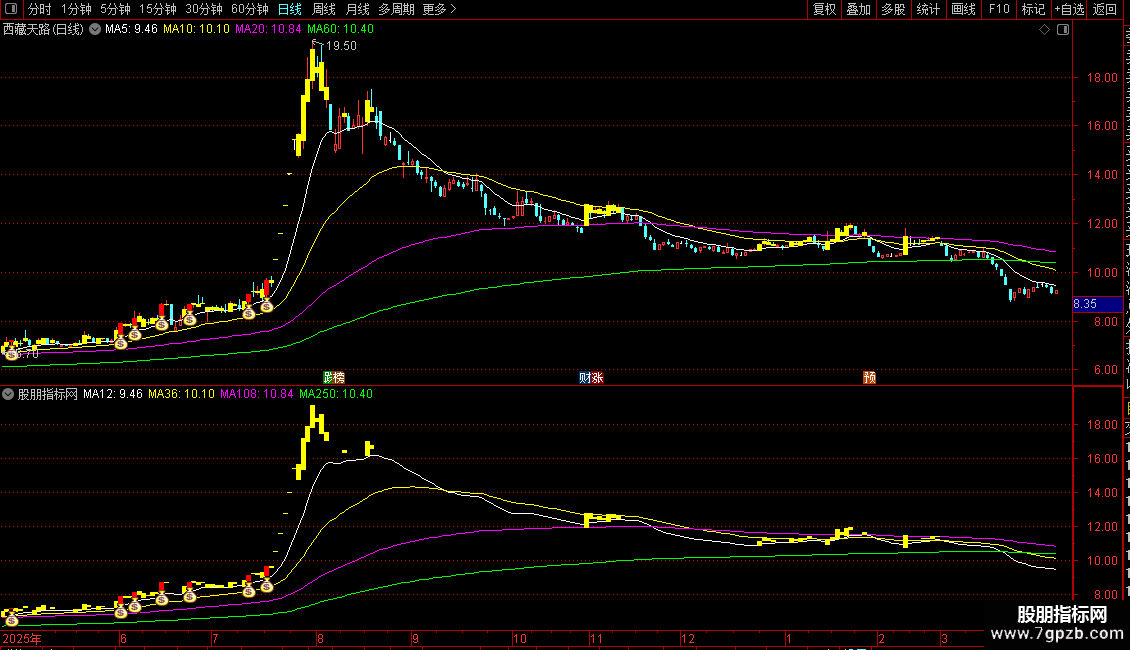Click the 返回 back button
The height and width of the screenshot is (650, 1130).
pyautogui.click(x=1105, y=9)
